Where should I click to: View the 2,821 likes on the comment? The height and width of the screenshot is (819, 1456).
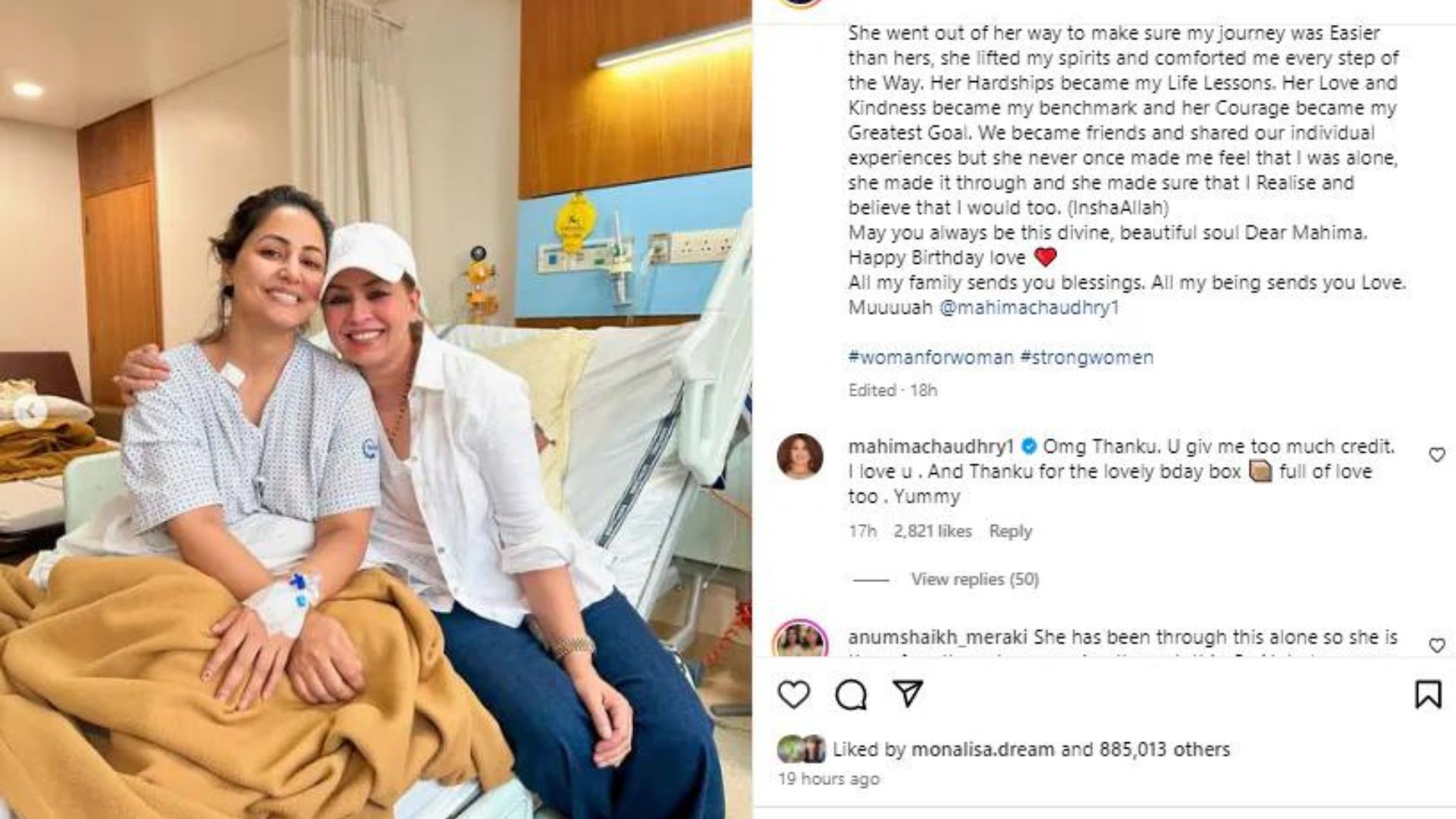[x=932, y=532]
